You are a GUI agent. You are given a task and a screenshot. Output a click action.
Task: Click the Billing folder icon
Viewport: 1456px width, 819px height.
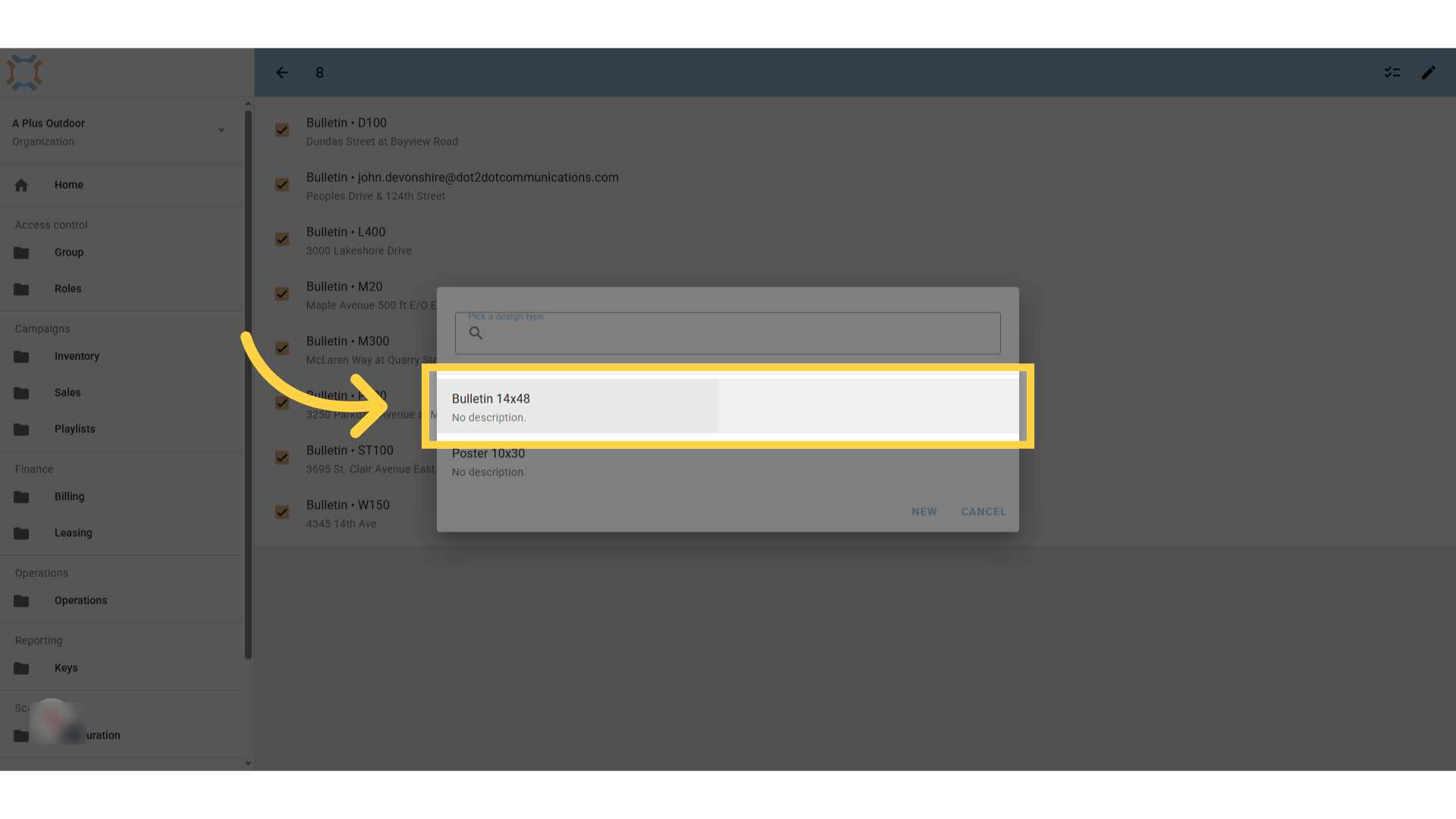(21, 497)
